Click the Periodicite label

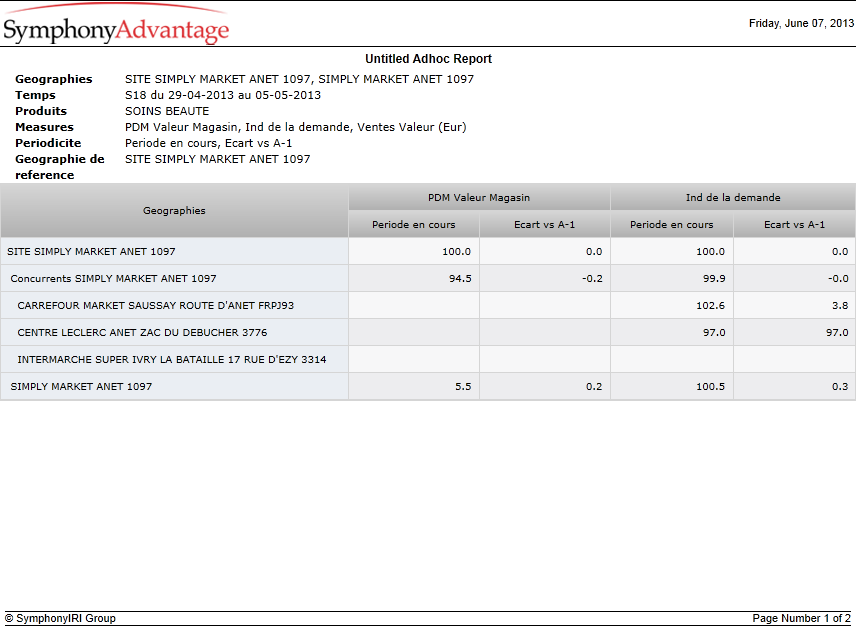pos(48,143)
